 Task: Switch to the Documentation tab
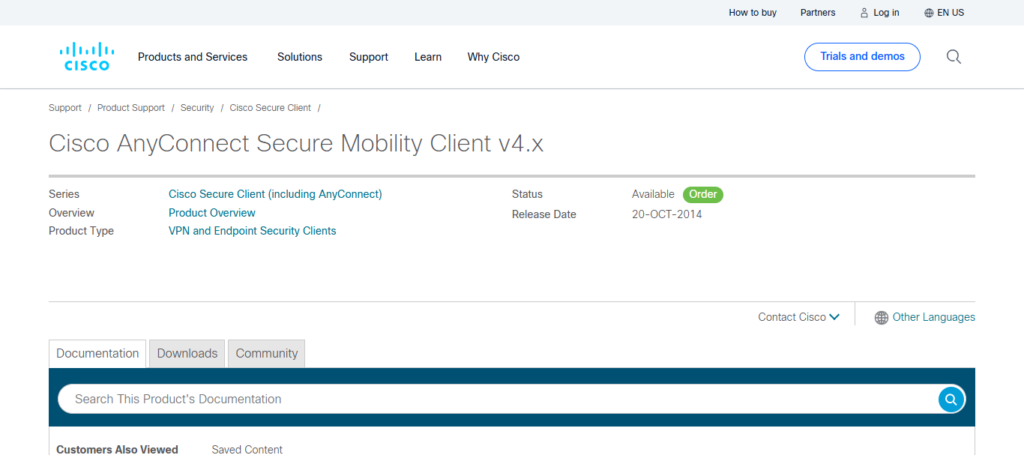point(97,353)
